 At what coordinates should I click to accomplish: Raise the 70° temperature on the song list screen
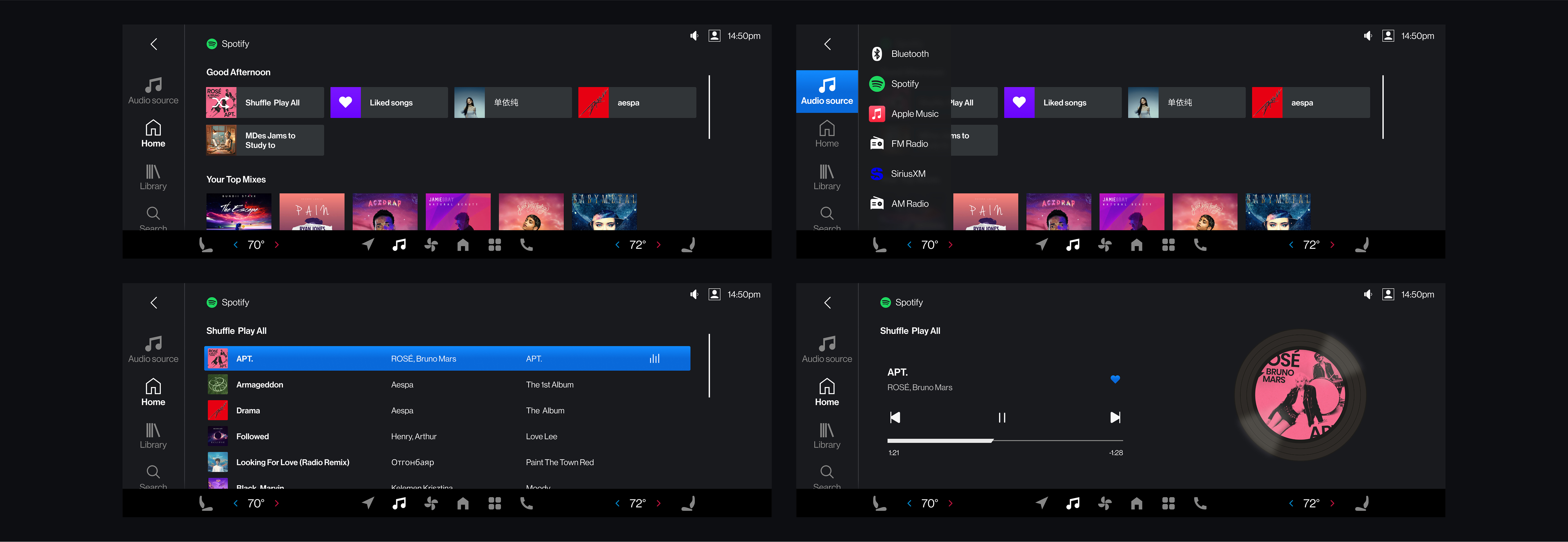coord(277,504)
